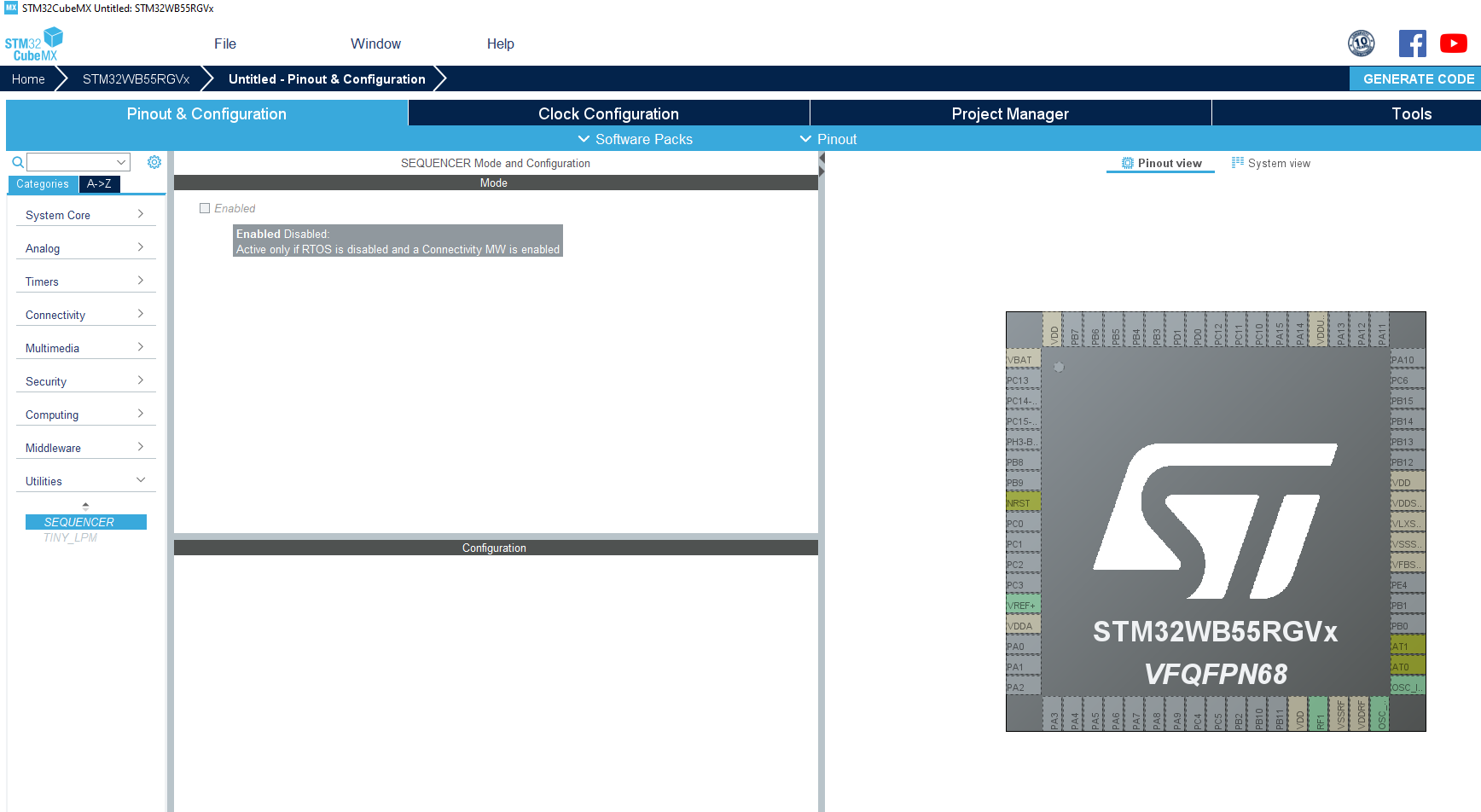Expand the Multimedia category
This screenshot has width=1481, height=812.
point(85,348)
